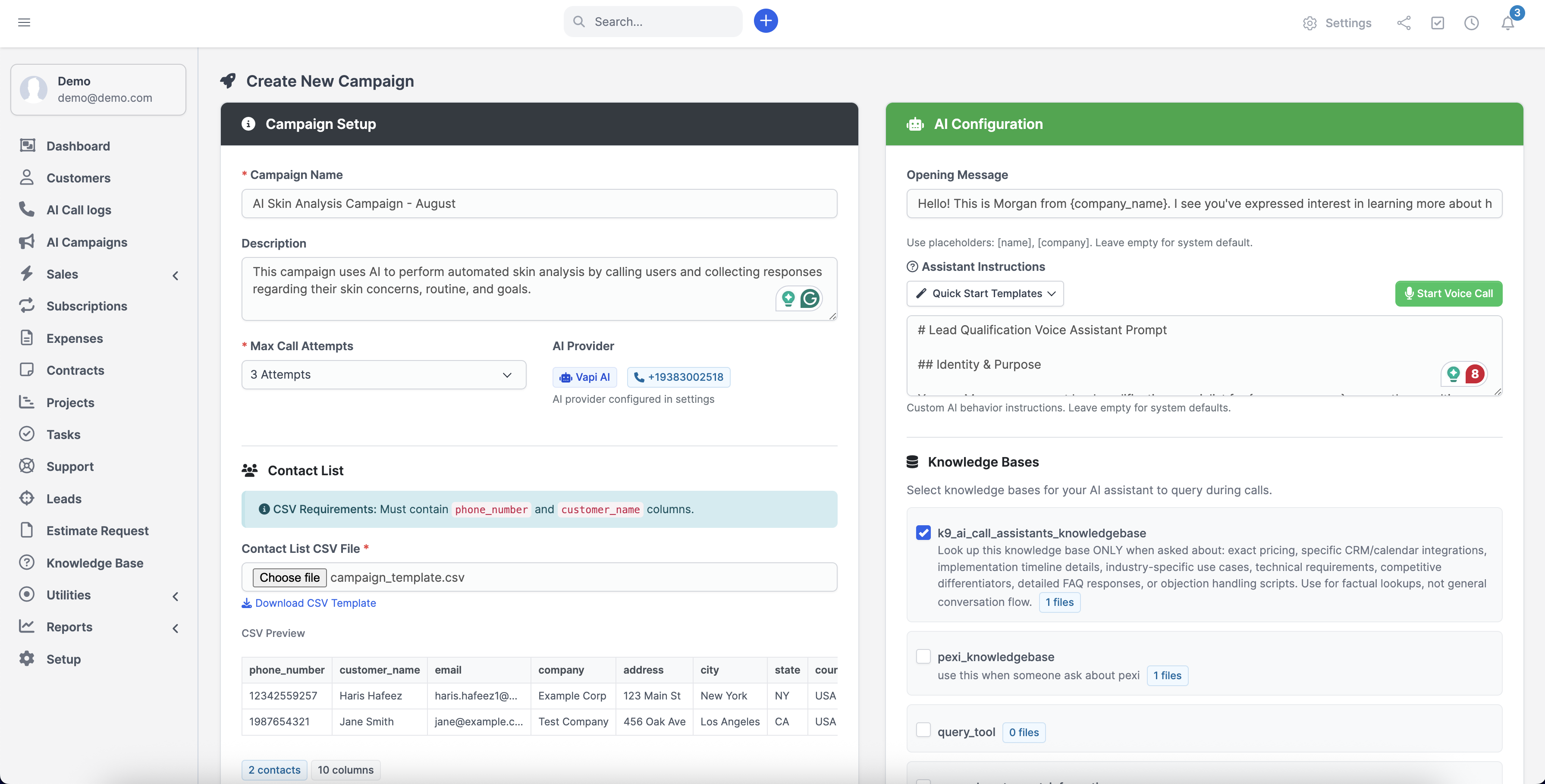1545x784 pixels.
Task: Uncheck k9_ai_call_assistants_knowledgebase checkbox
Action: pyautogui.click(x=923, y=533)
